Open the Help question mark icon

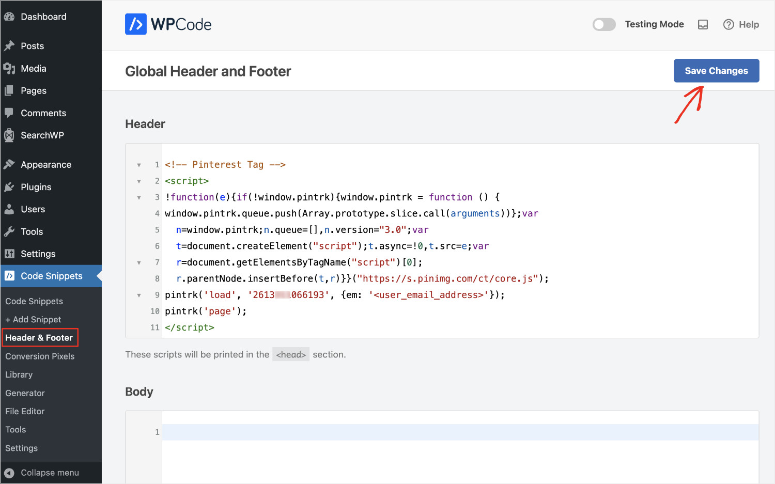click(x=729, y=25)
